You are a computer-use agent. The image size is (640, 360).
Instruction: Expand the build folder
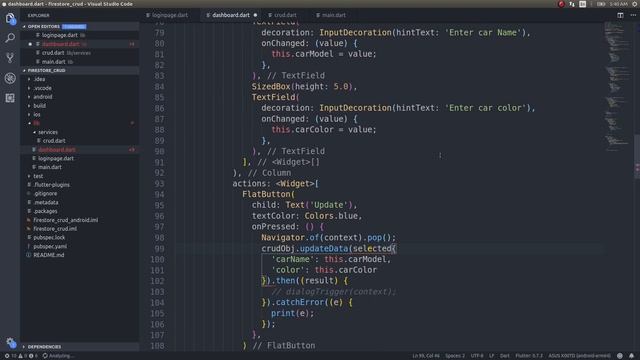pyautogui.click(x=40, y=106)
